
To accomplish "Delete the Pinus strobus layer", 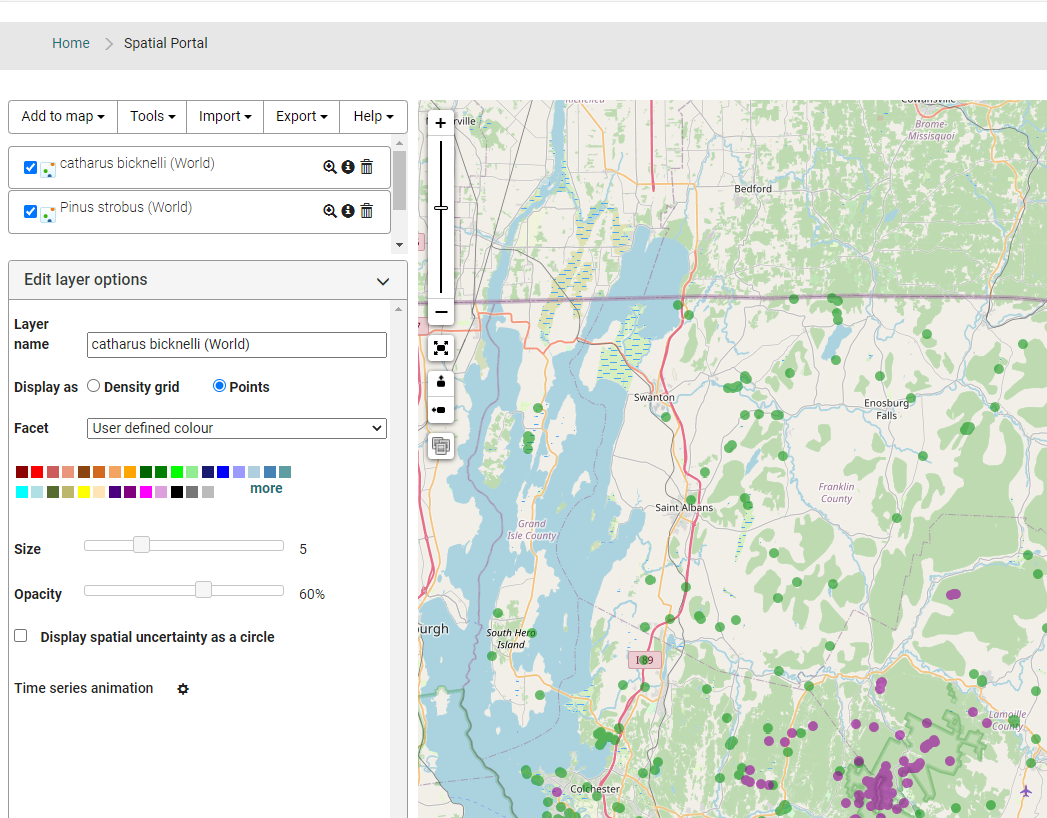I will (367, 211).
